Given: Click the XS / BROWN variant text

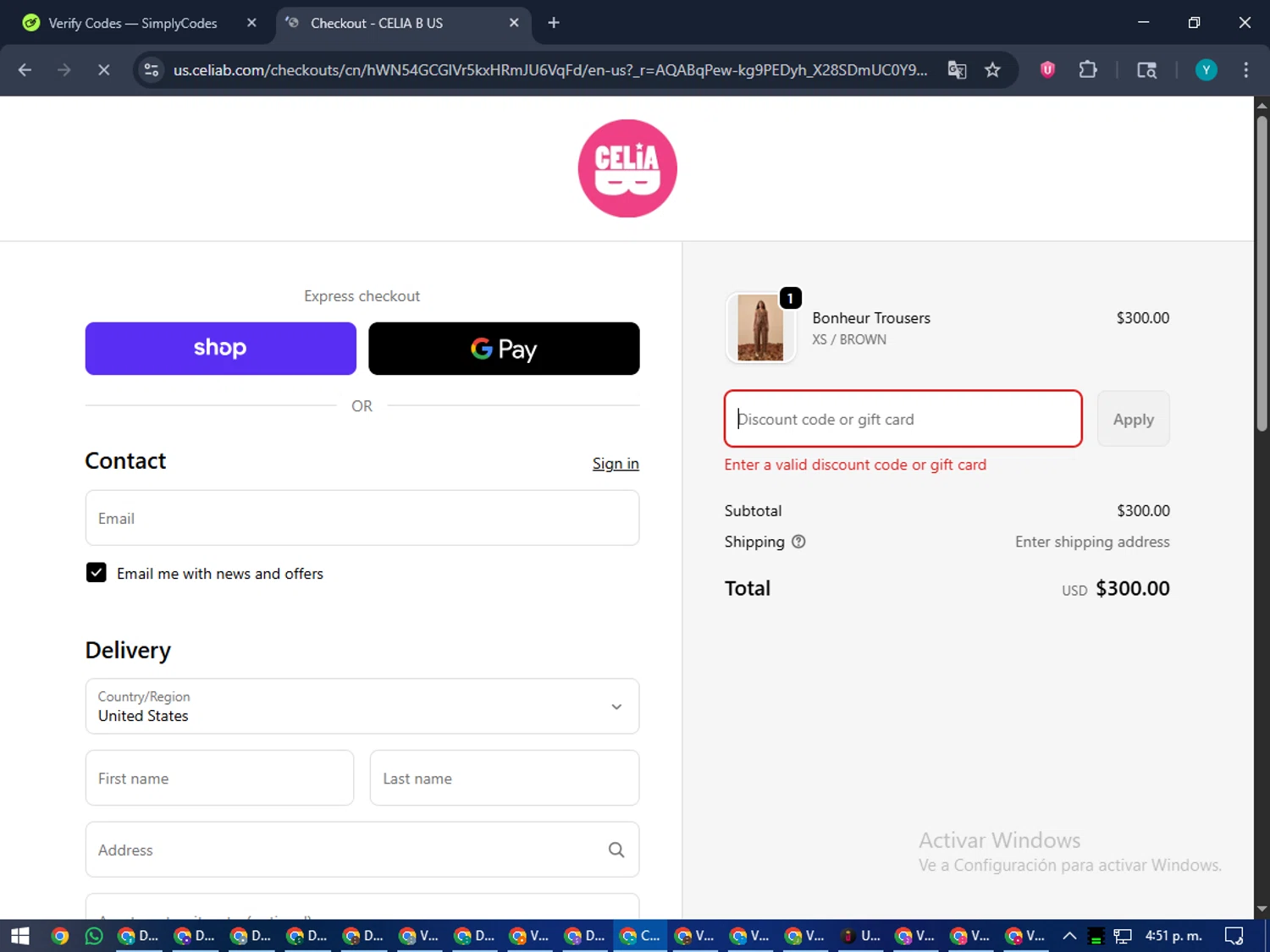Looking at the screenshot, I should click(x=849, y=339).
